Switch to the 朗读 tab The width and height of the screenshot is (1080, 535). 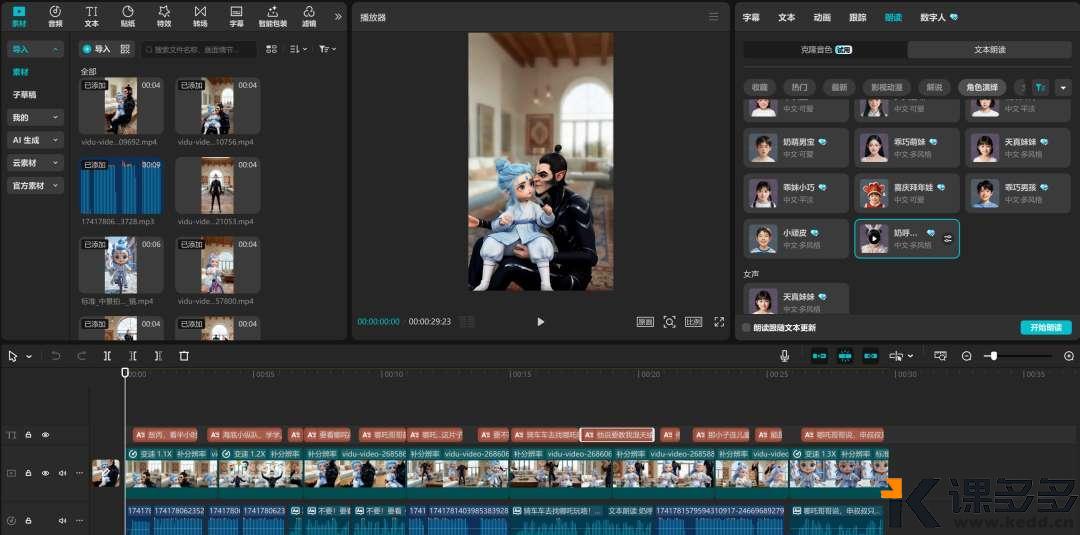893,17
